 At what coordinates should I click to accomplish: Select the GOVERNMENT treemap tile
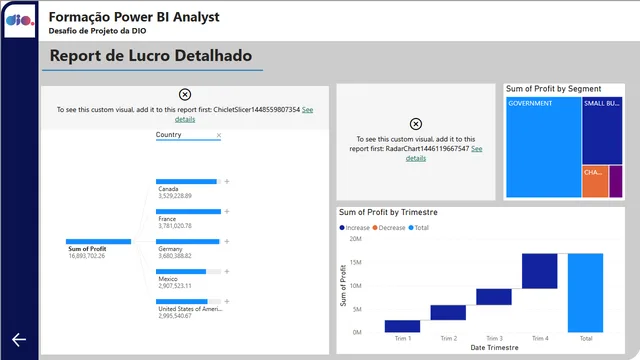coord(543,147)
